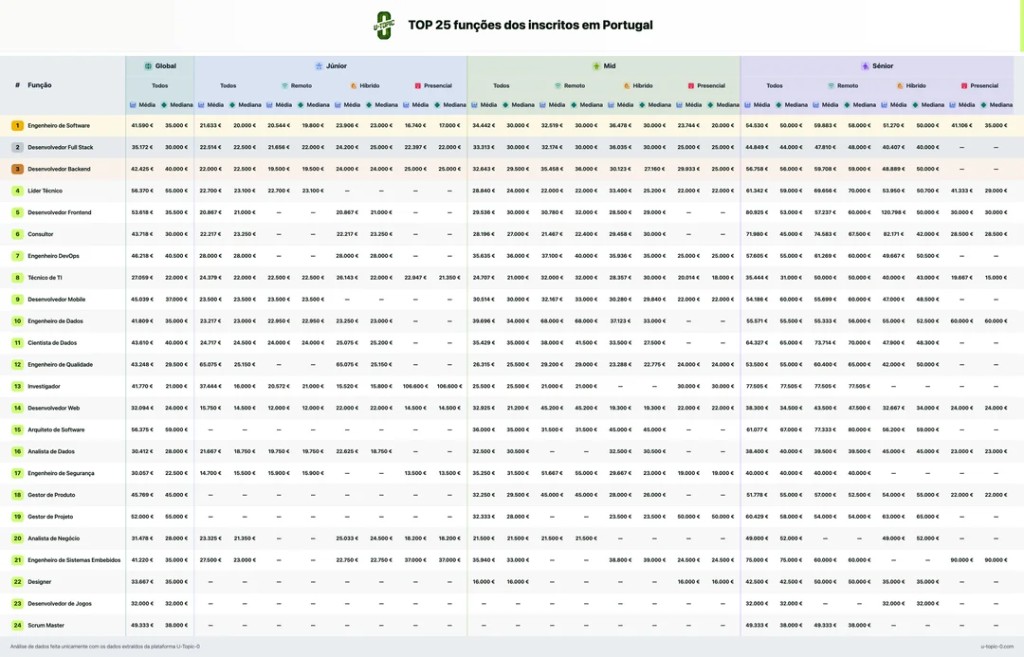This screenshot has width=1024, height=657.
Task: Select the 'Líder Técnico' row name
Action: (x=45, y=191)
